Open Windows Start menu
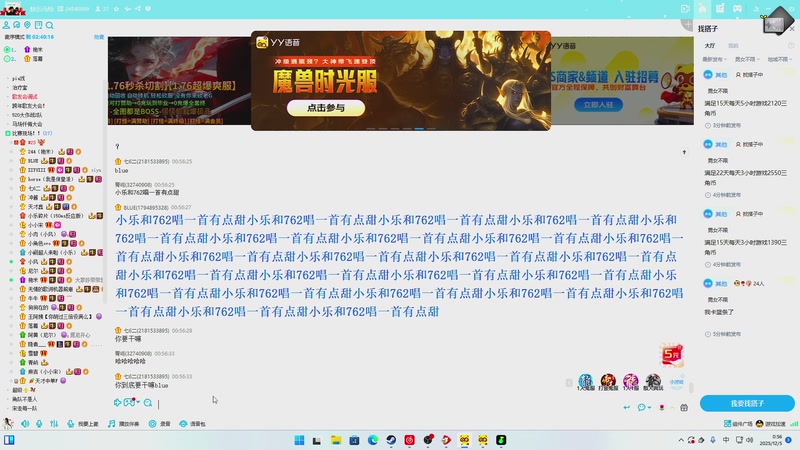Viewport: 800px width, 450px height. click(x=299, y=440)
